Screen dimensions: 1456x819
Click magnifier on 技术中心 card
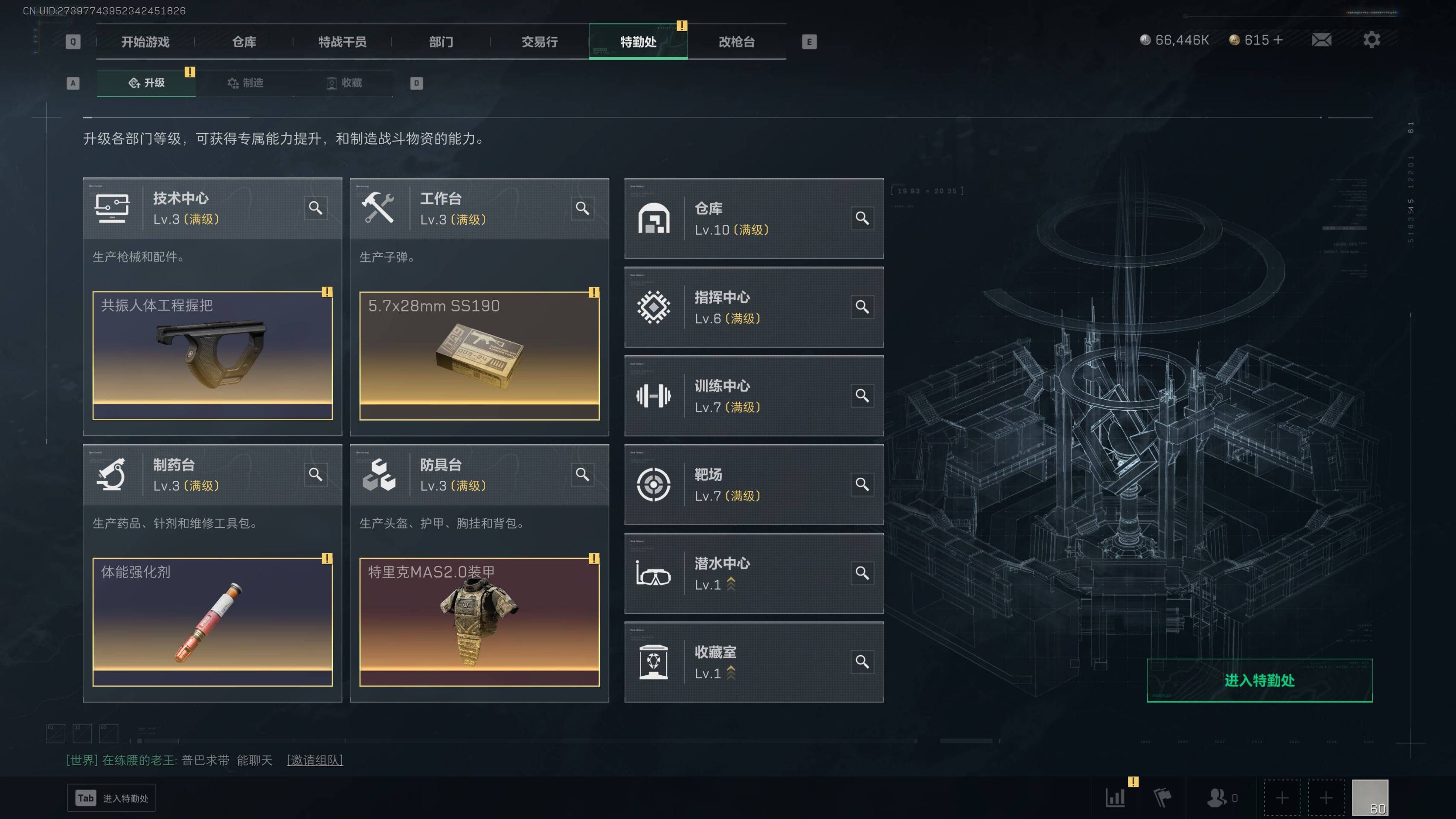[x=315, y=208]
